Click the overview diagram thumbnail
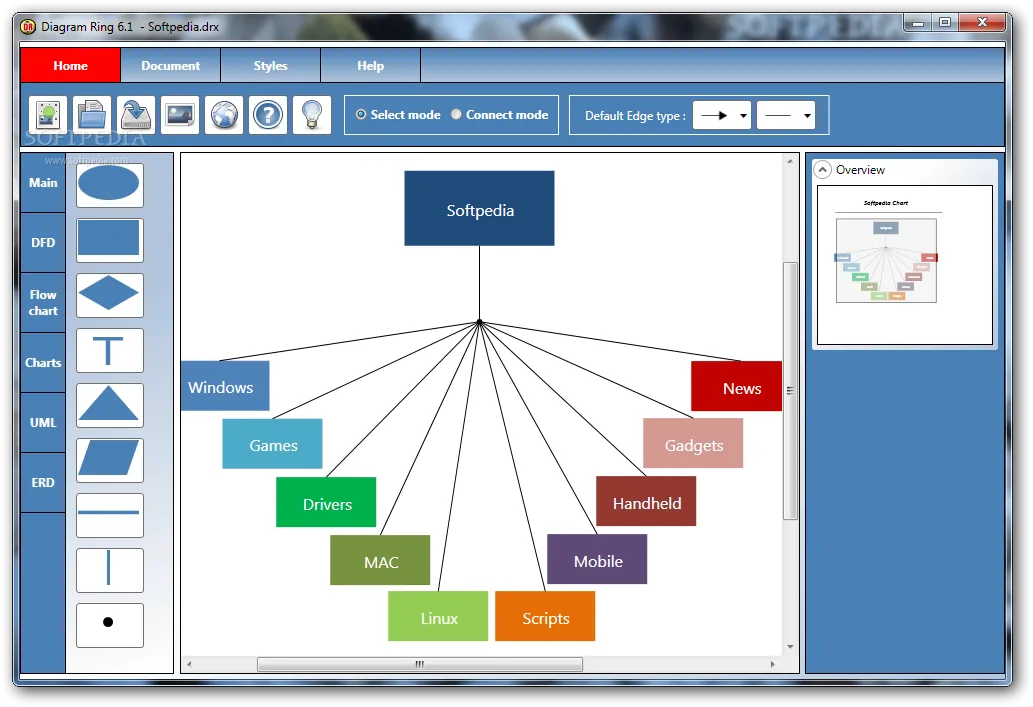The width and height of the screenshot is (1033, 707). click(905, 265)
